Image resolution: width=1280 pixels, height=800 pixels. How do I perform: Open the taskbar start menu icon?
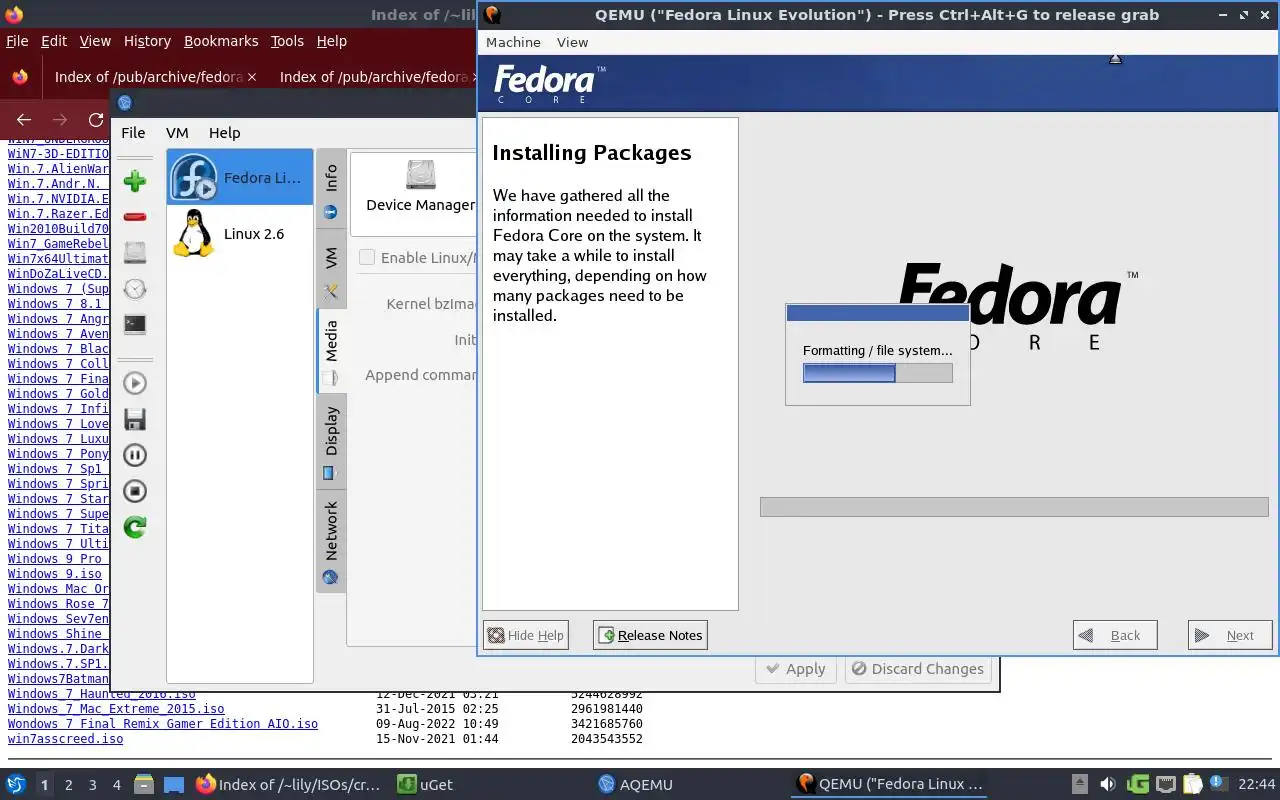[15, 785]
